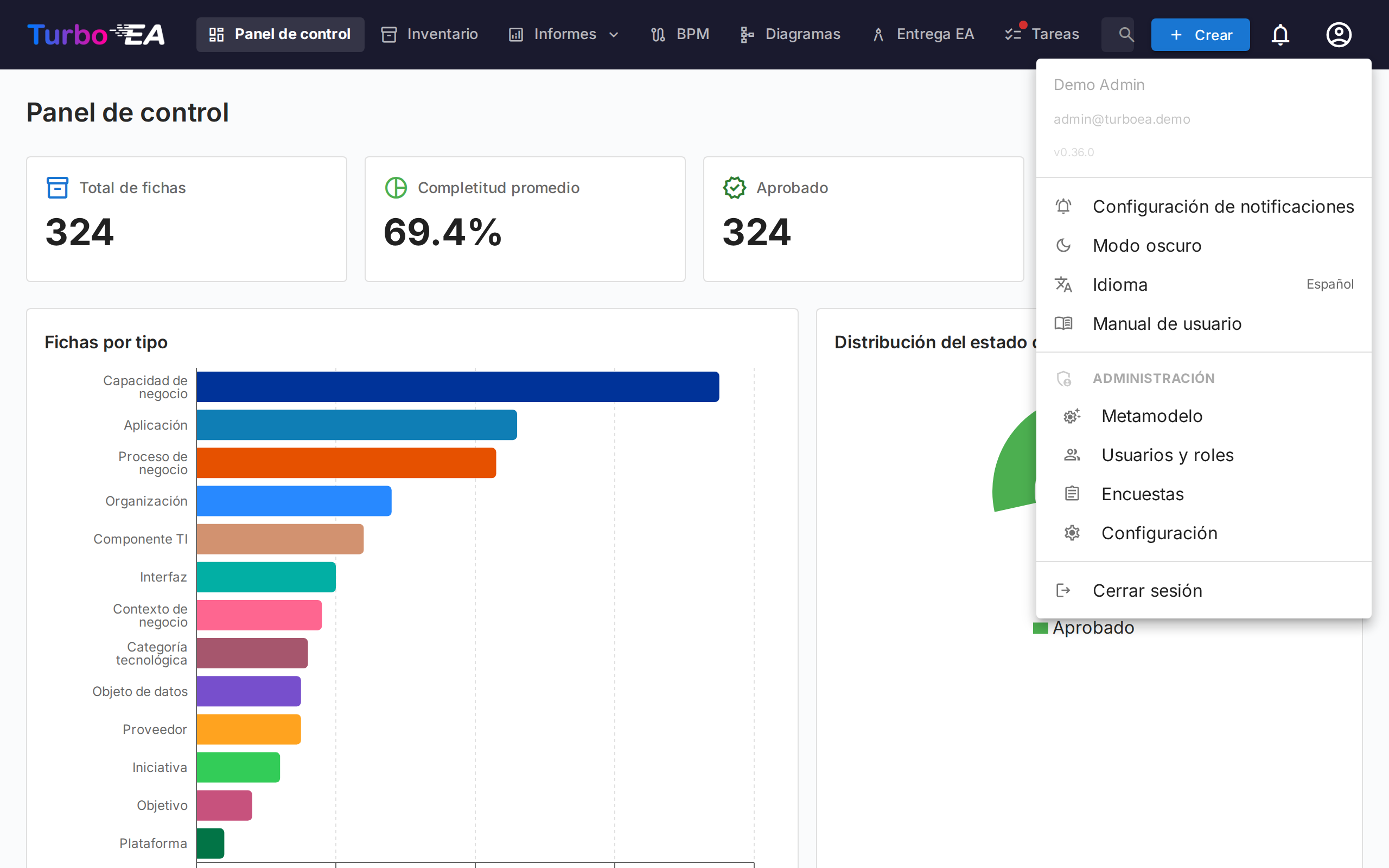Screen dimensions: 1389x868
Task: Open the Manual de usuario
Action: [1167, 324]
